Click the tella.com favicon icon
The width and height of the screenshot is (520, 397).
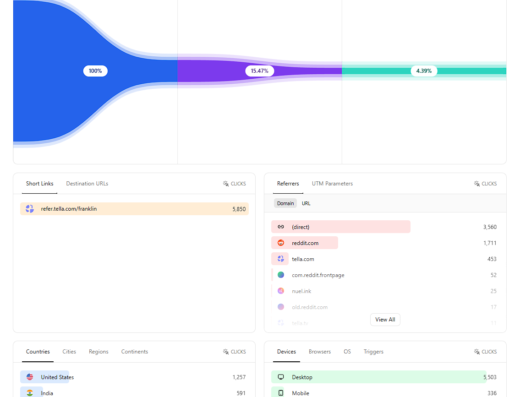tap(281, 259)
